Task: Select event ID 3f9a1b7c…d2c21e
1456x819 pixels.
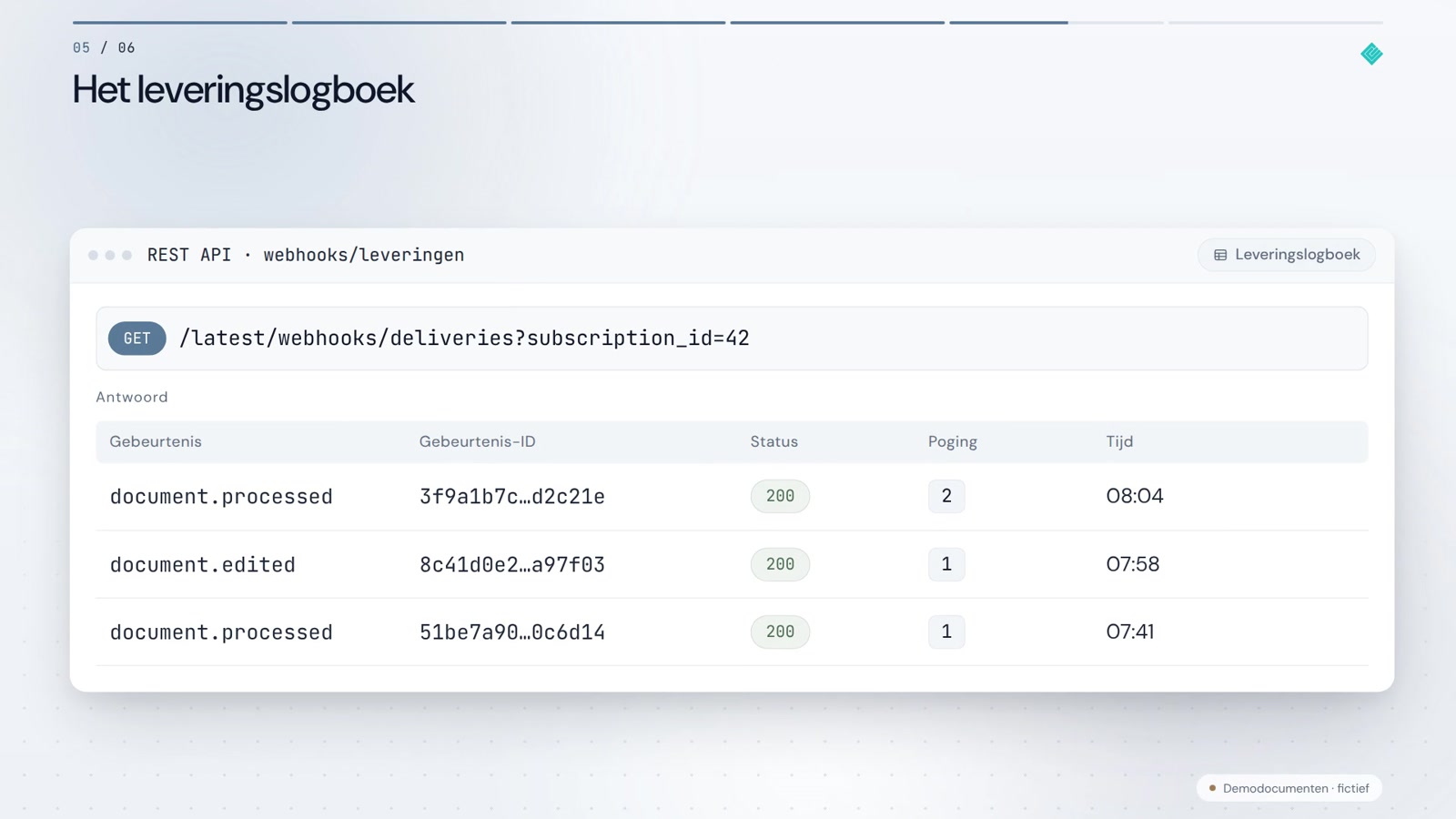Action: (511, 497)
